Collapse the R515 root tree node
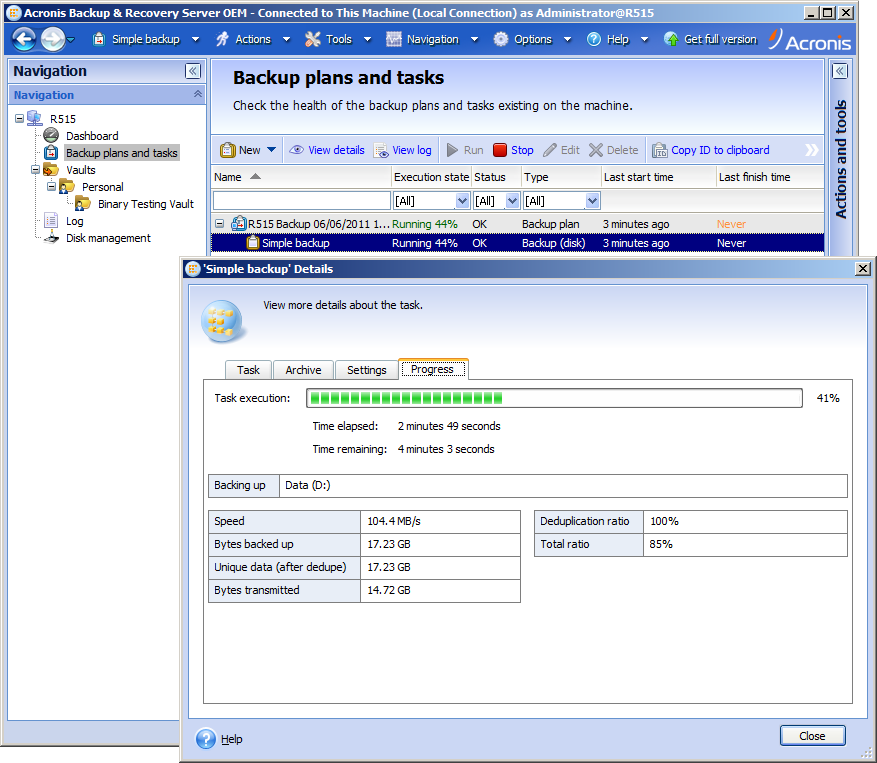Viewport: 877px width, 763px height. (x=20, y=119)
